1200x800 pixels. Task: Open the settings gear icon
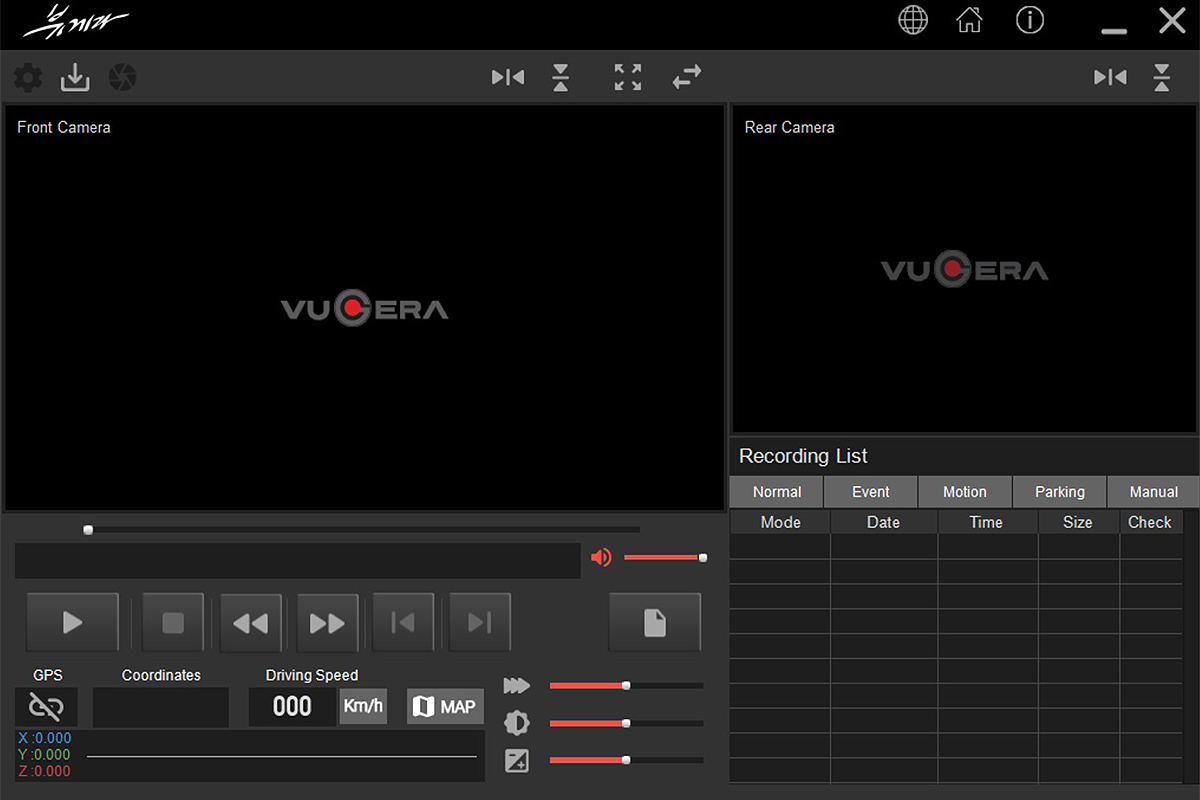click(28, 78)
